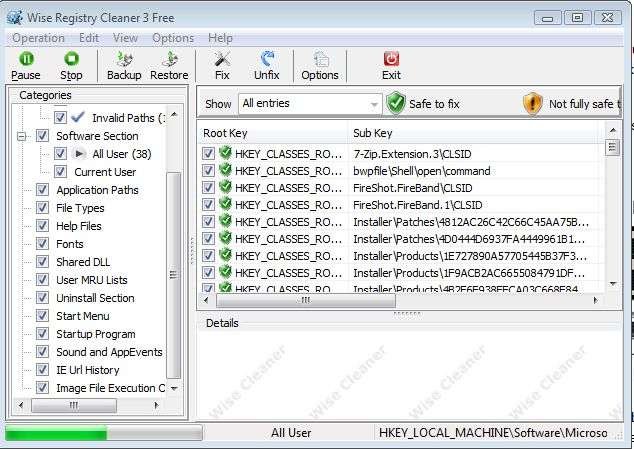Sort by the Sub Key column header
Viewport: 634px width, 449px height.
pos(475,133)
